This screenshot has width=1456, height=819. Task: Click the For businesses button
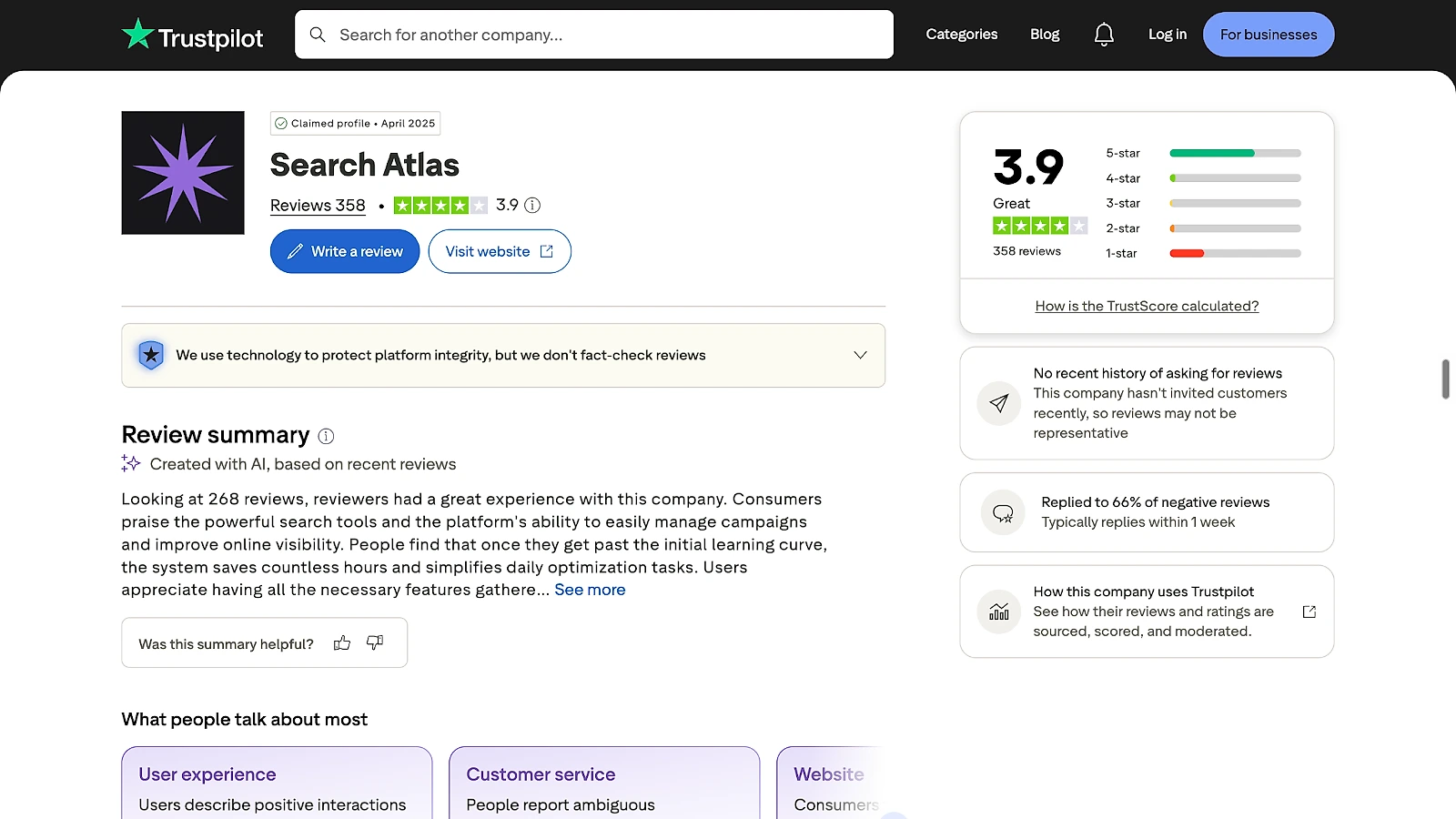point(1269,35)
